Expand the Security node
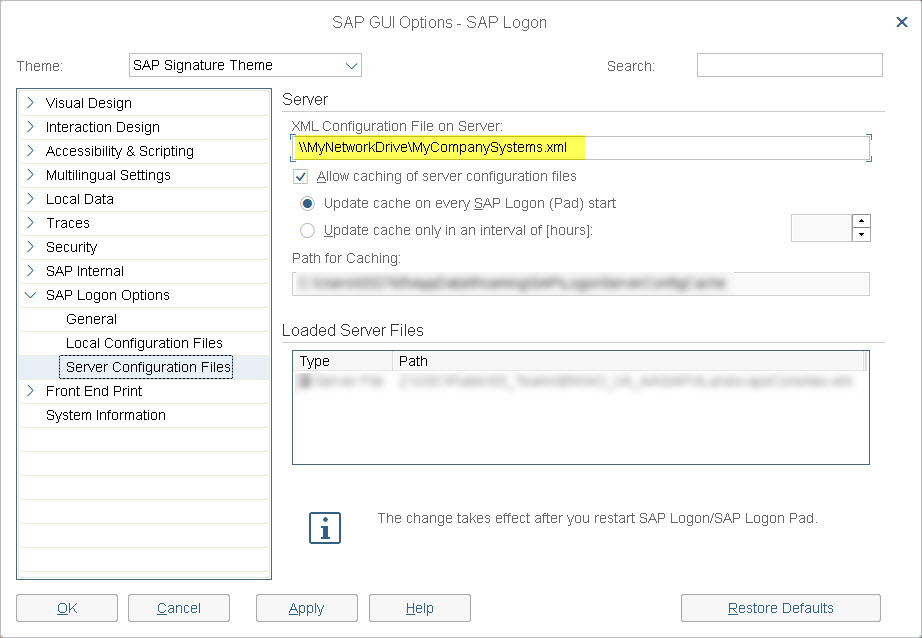Screen dimensions: 922x638 [31, 247]
